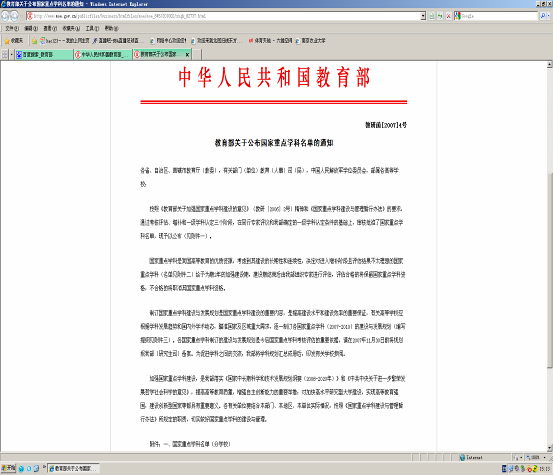Select the IE window taskbar button
Screen dimensions: 553x475
(x=73, y=469)
